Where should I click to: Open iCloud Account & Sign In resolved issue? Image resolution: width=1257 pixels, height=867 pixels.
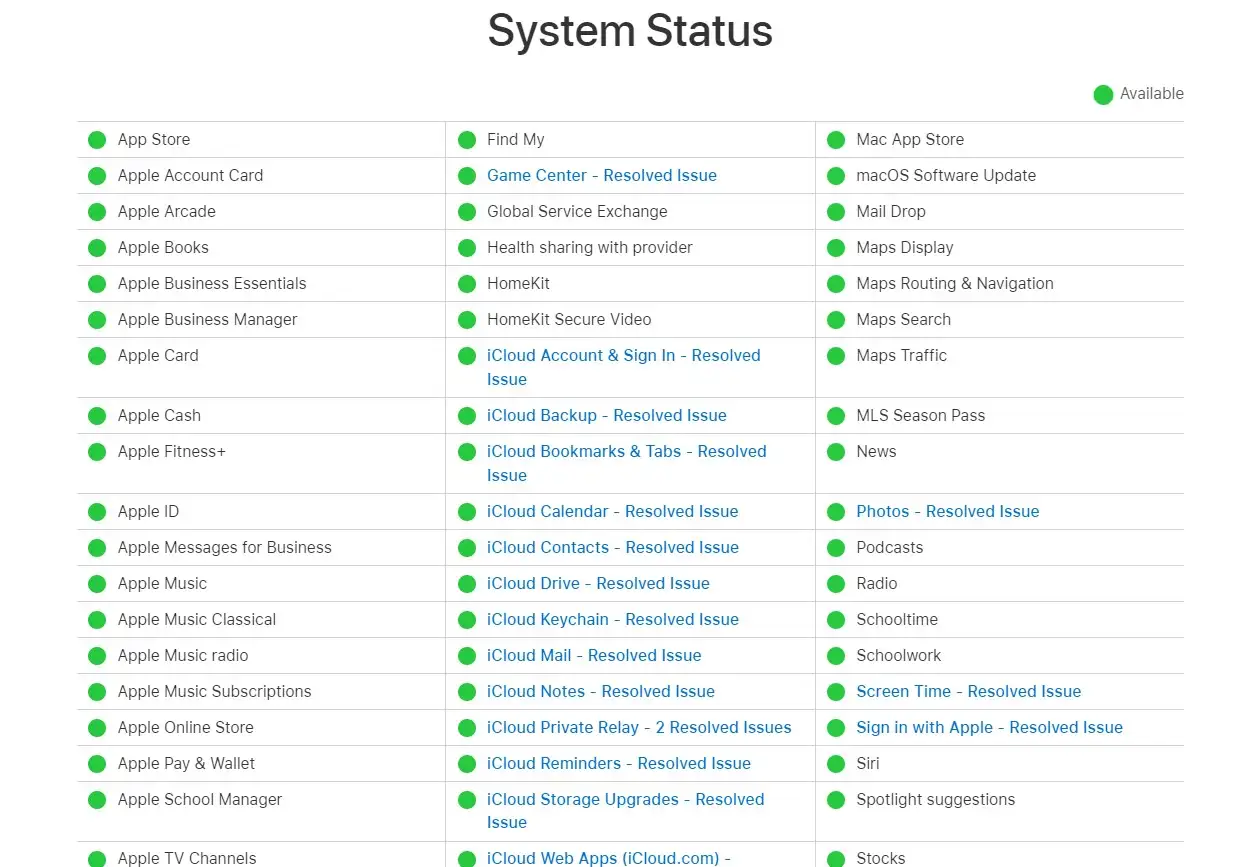click(624, 367)
